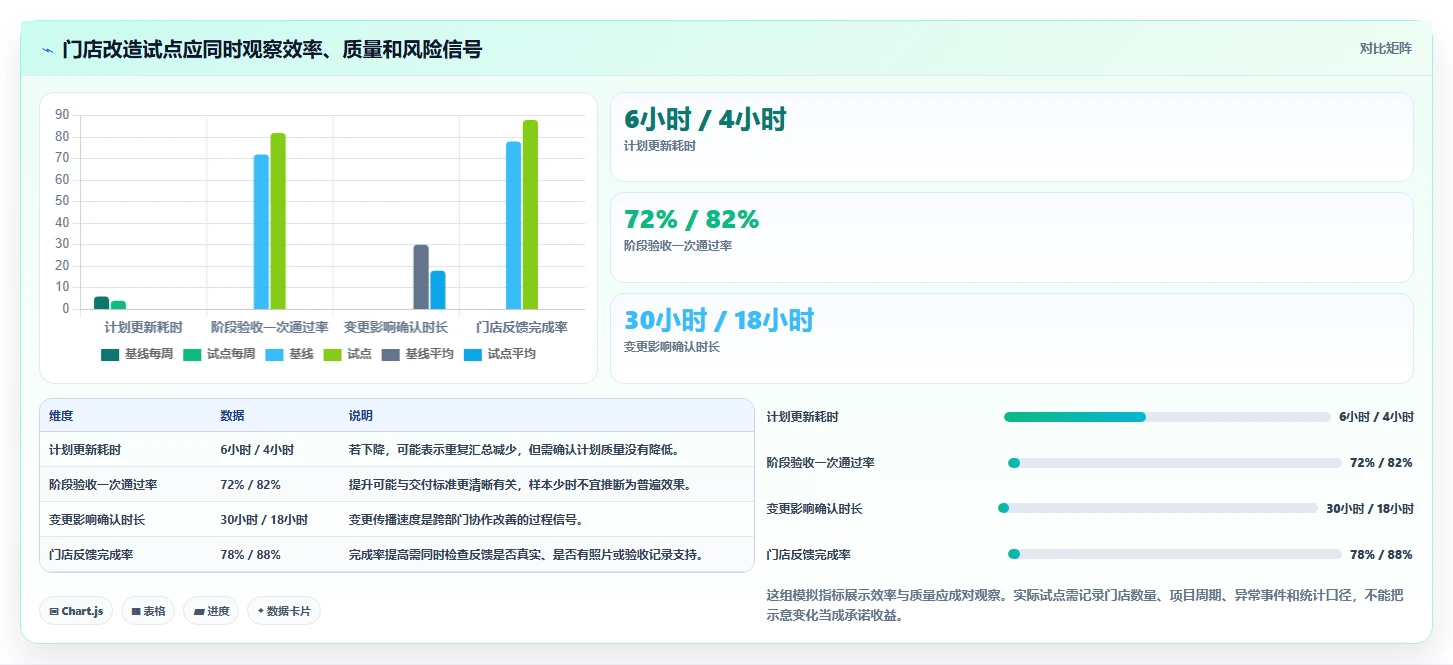Click the title 门店改造试点应同时观察效率
This screenshot has width=1453, height=665.
(272, 49)
